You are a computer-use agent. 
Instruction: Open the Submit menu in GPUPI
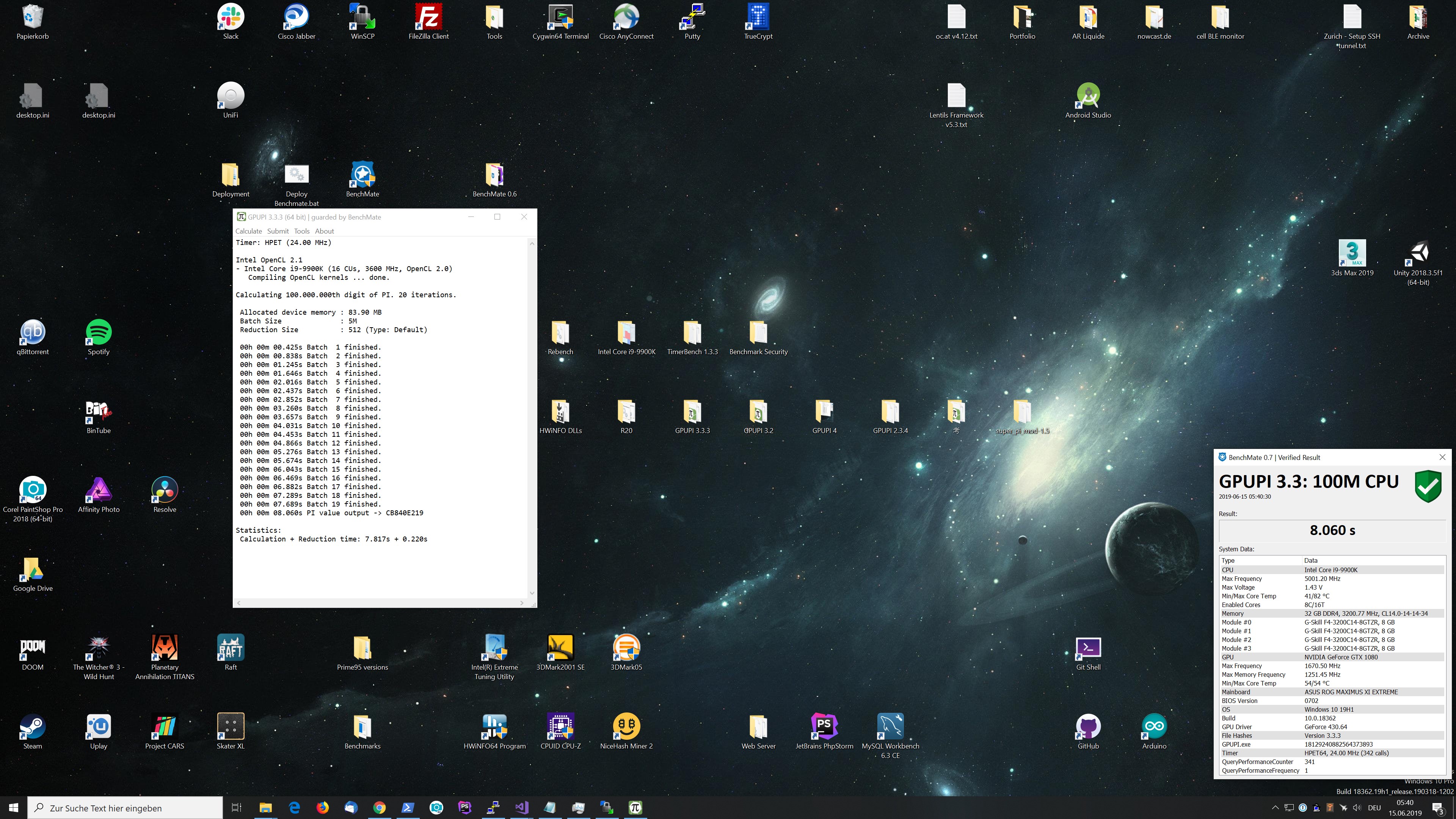point(278,231)
